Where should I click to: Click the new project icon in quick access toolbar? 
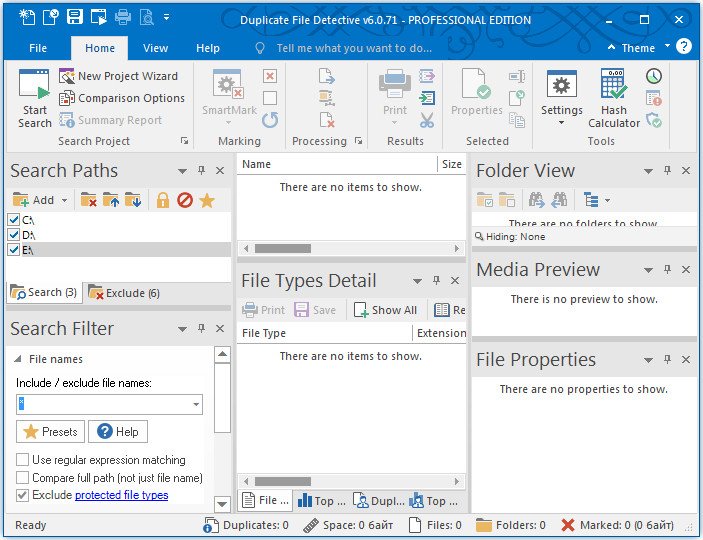click(27, 17)
